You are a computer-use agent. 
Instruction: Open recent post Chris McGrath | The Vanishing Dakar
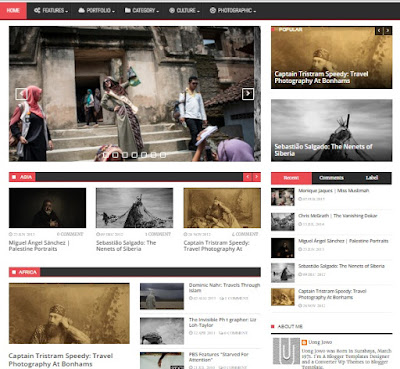338,216
